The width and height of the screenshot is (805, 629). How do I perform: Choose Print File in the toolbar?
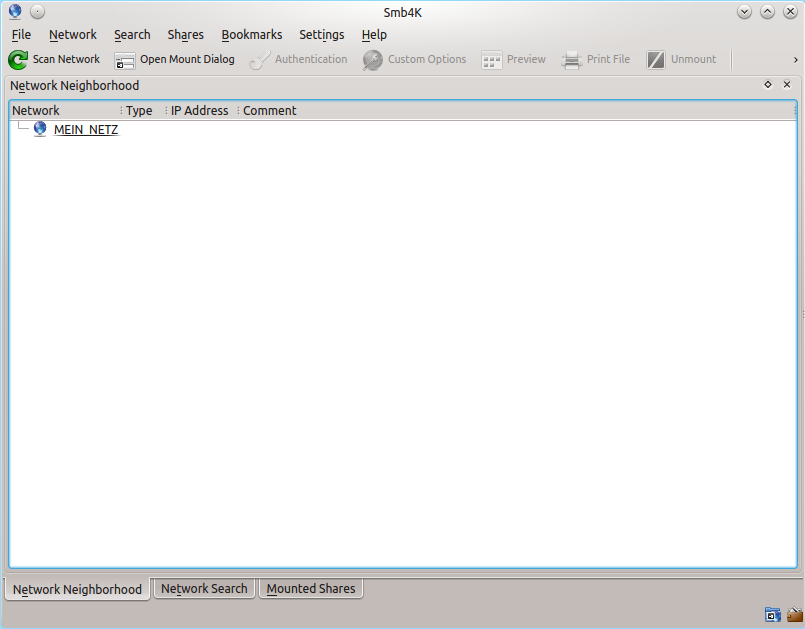[596, 60]
